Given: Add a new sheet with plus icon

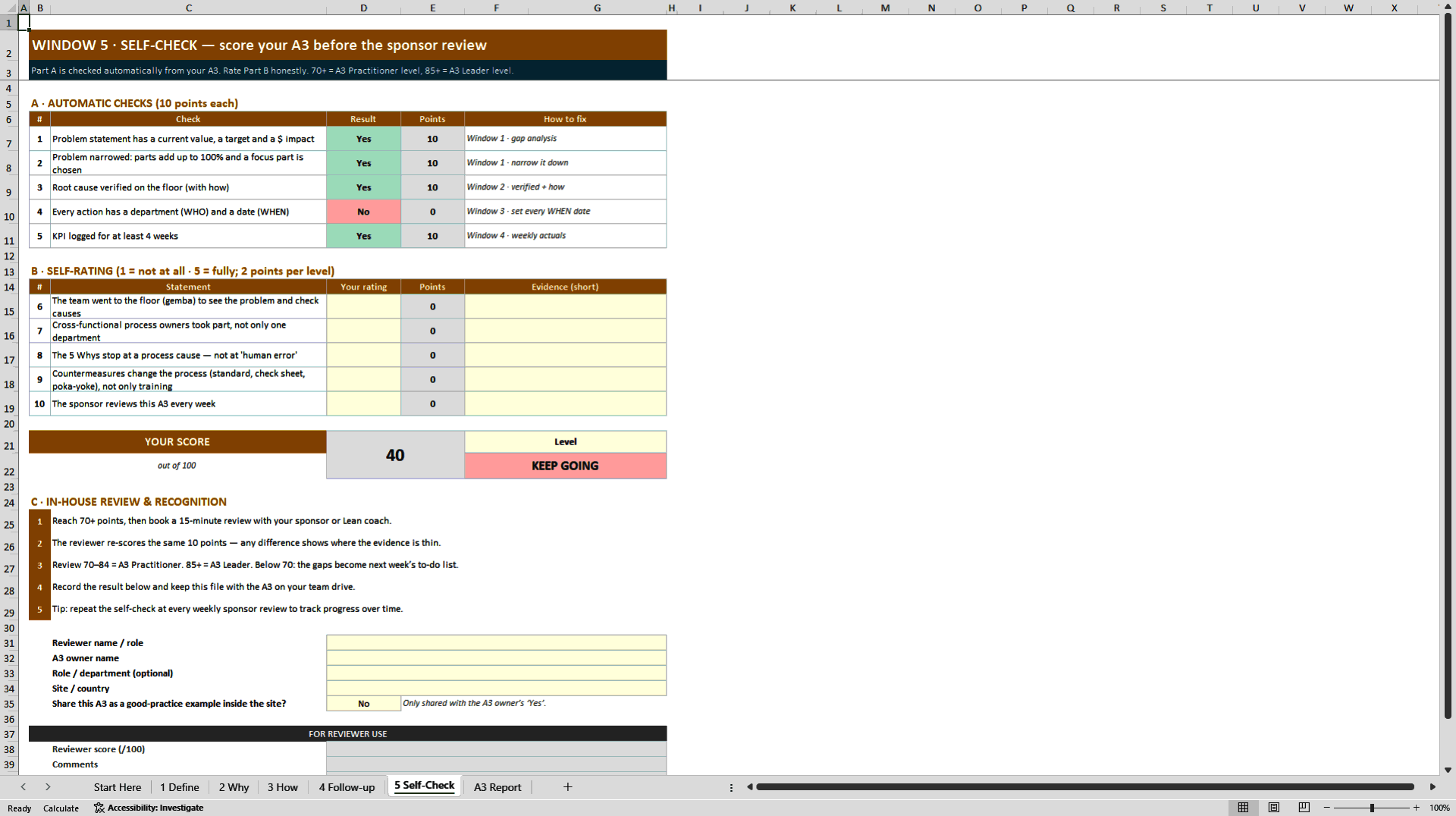Looking at the screenshot, I should point(567,787).
